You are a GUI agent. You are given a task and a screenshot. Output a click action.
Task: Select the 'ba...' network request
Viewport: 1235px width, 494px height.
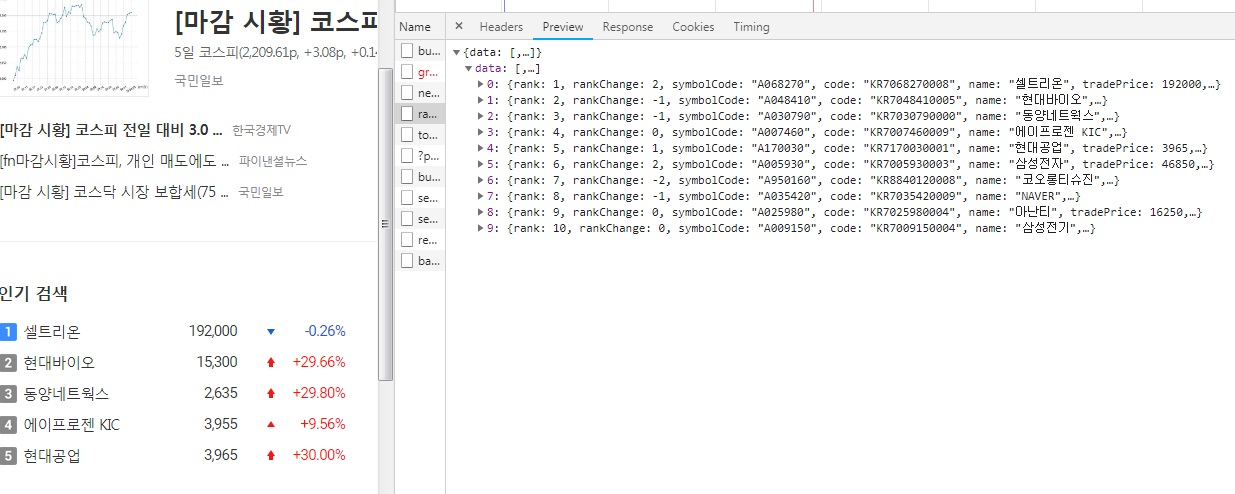[420, 261]
